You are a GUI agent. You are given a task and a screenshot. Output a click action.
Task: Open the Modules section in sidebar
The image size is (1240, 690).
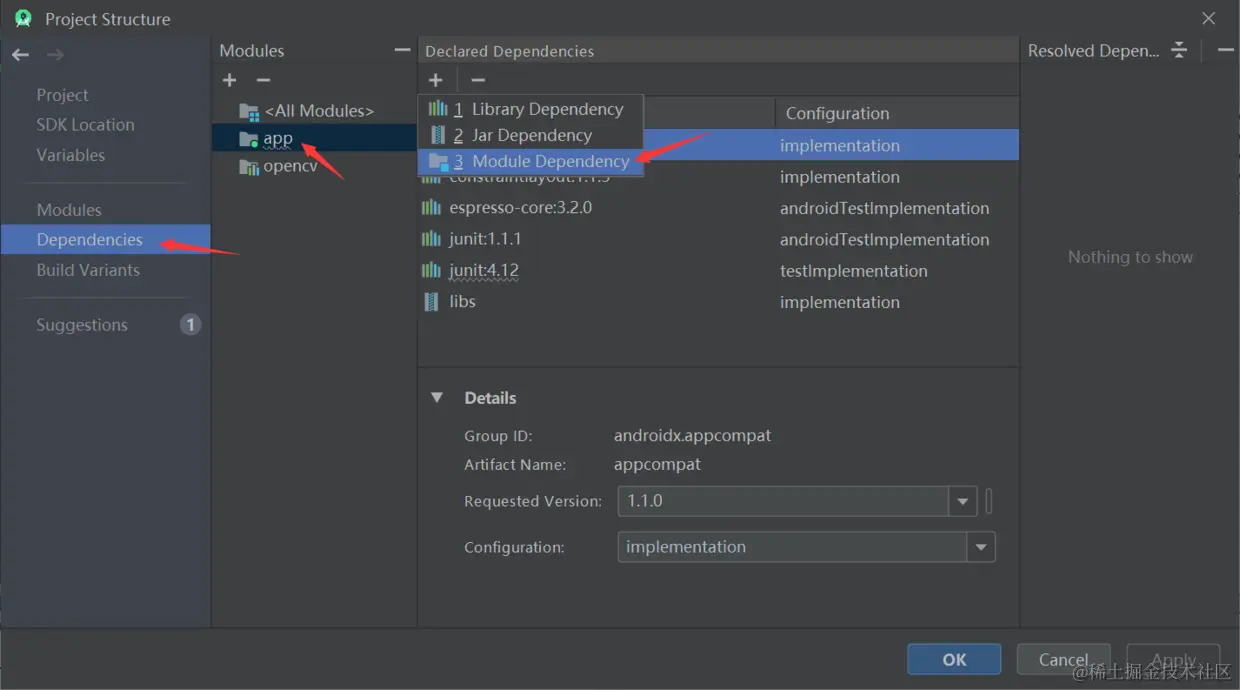tap(69, 210)
